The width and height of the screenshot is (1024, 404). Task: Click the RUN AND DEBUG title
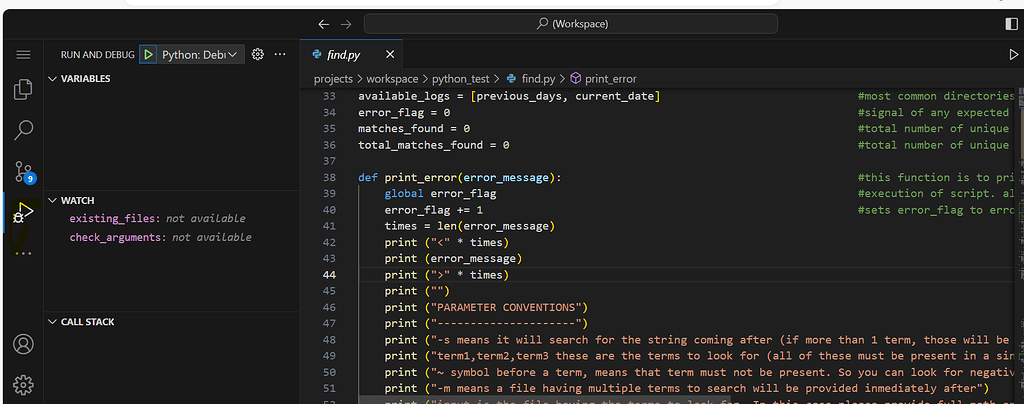click(97, 55)
